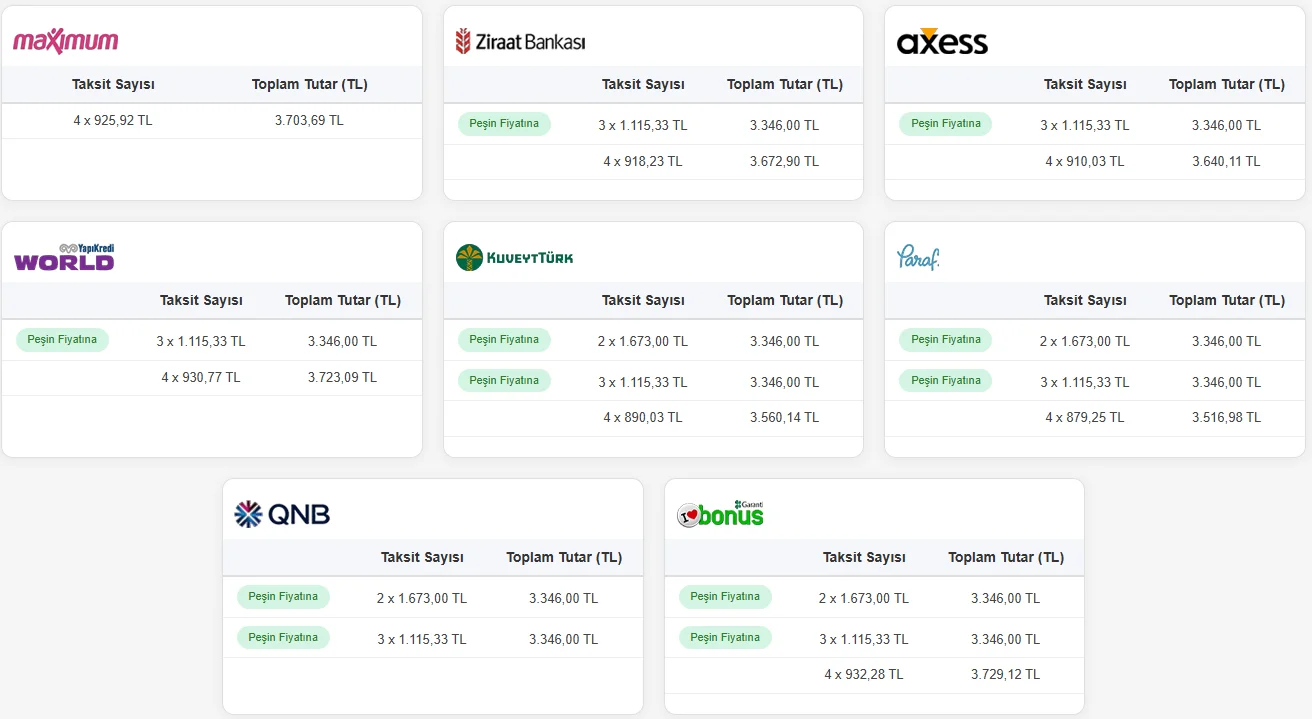Click Paraf Taksit Sayısı column header
The image size is (1312, 719).
point(1085,301)
